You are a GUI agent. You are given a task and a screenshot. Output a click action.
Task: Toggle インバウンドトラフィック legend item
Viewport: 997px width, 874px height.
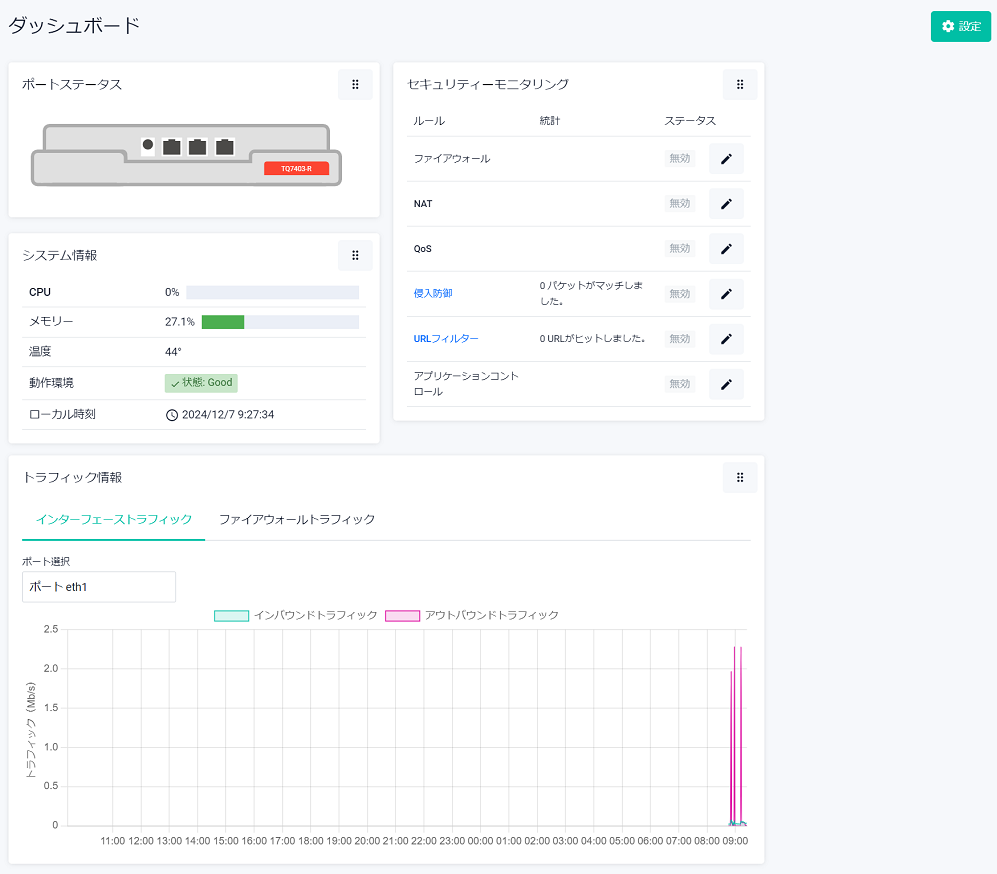296,615
